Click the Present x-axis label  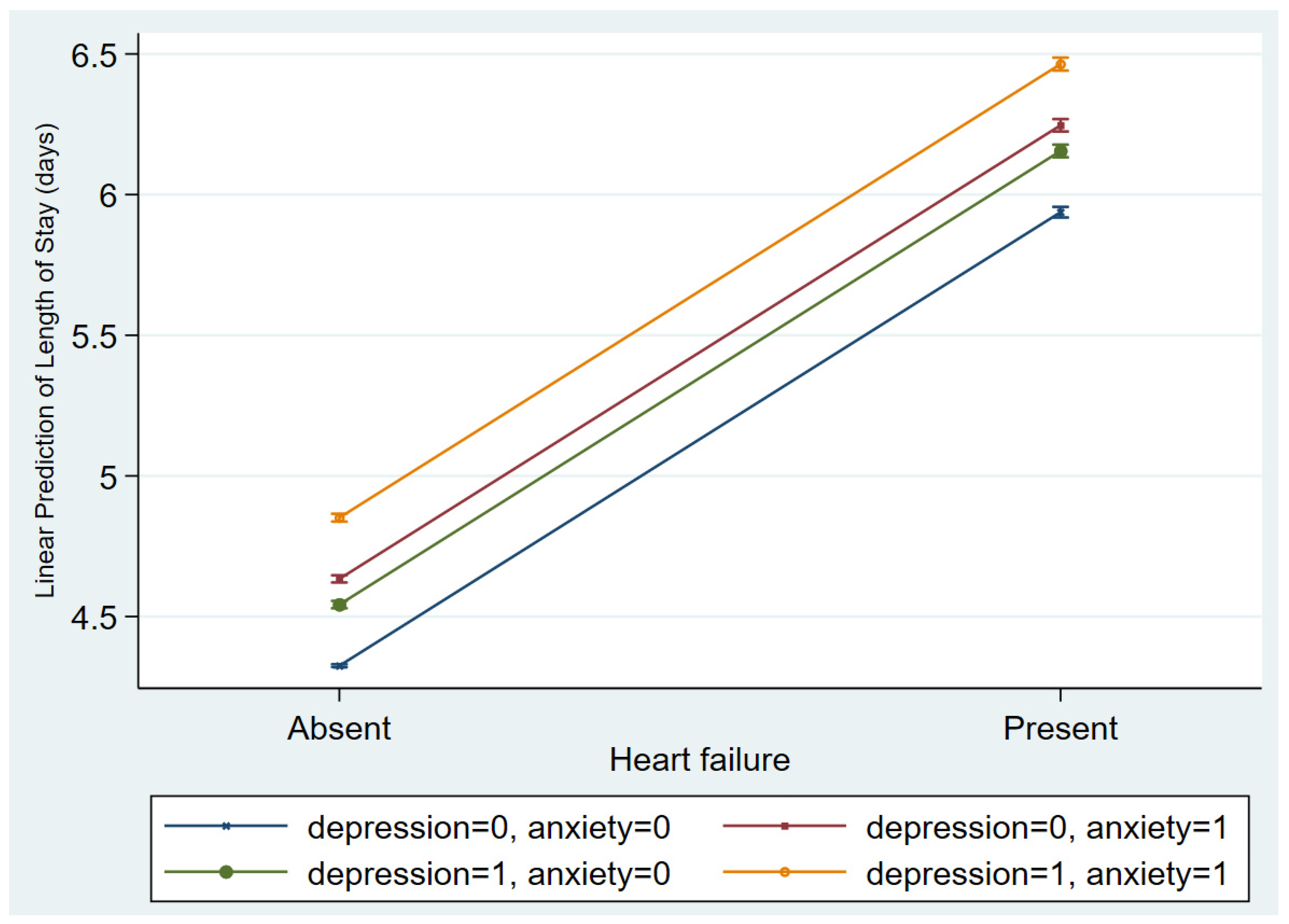click(1061, 729)
